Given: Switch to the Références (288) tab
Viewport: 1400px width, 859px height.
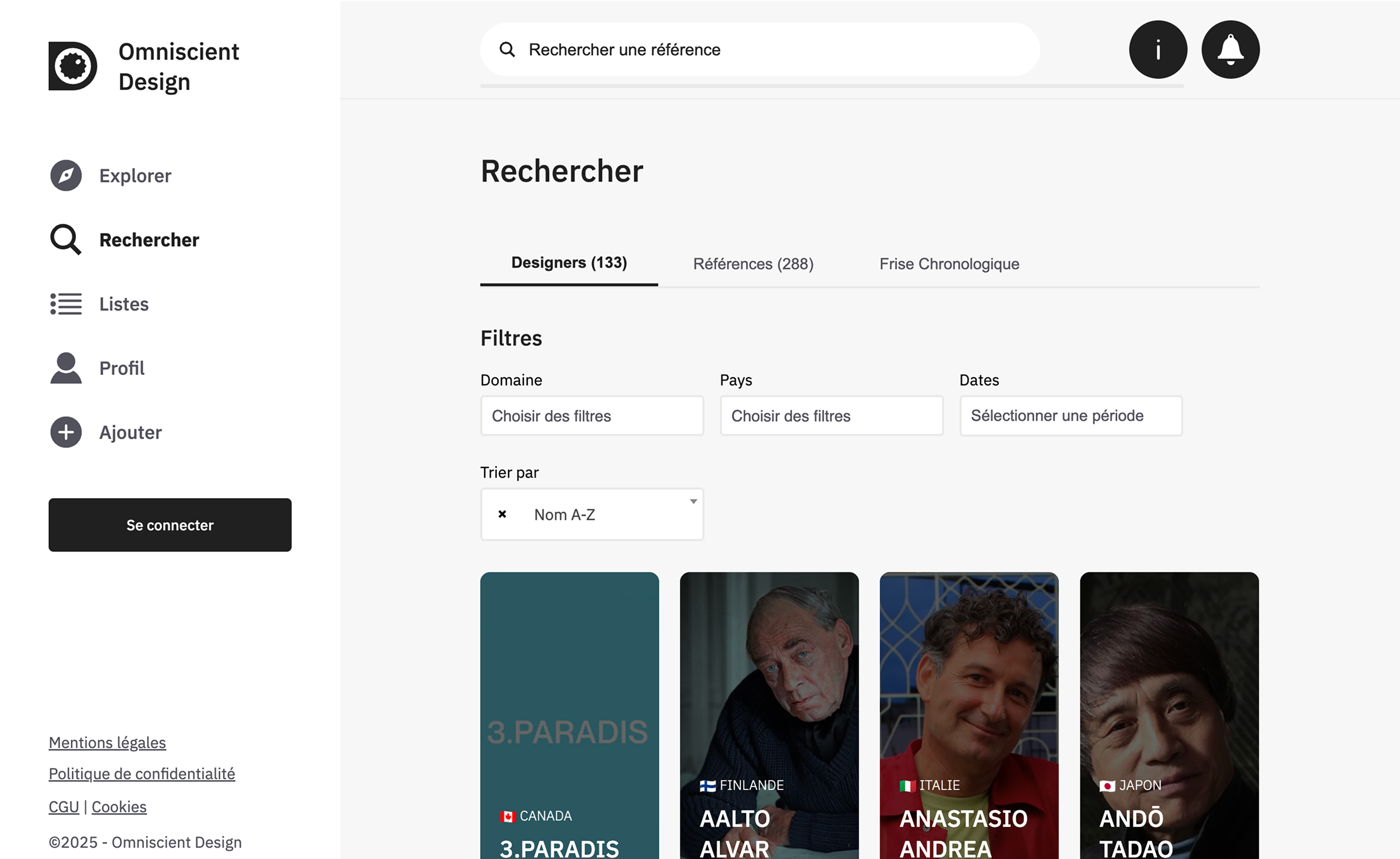Looking at the screenshot, I should point(753,264).
